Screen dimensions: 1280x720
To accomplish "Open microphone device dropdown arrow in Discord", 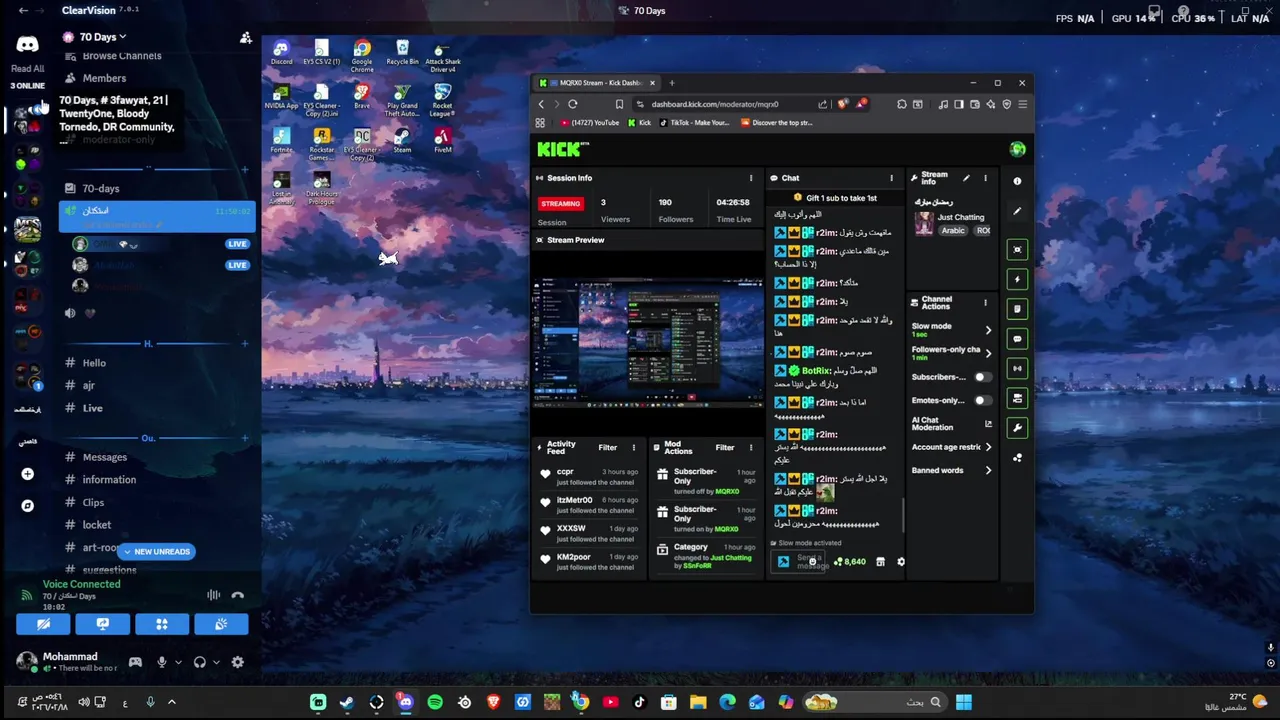I will pyautogui.click(x=178, y=662).
